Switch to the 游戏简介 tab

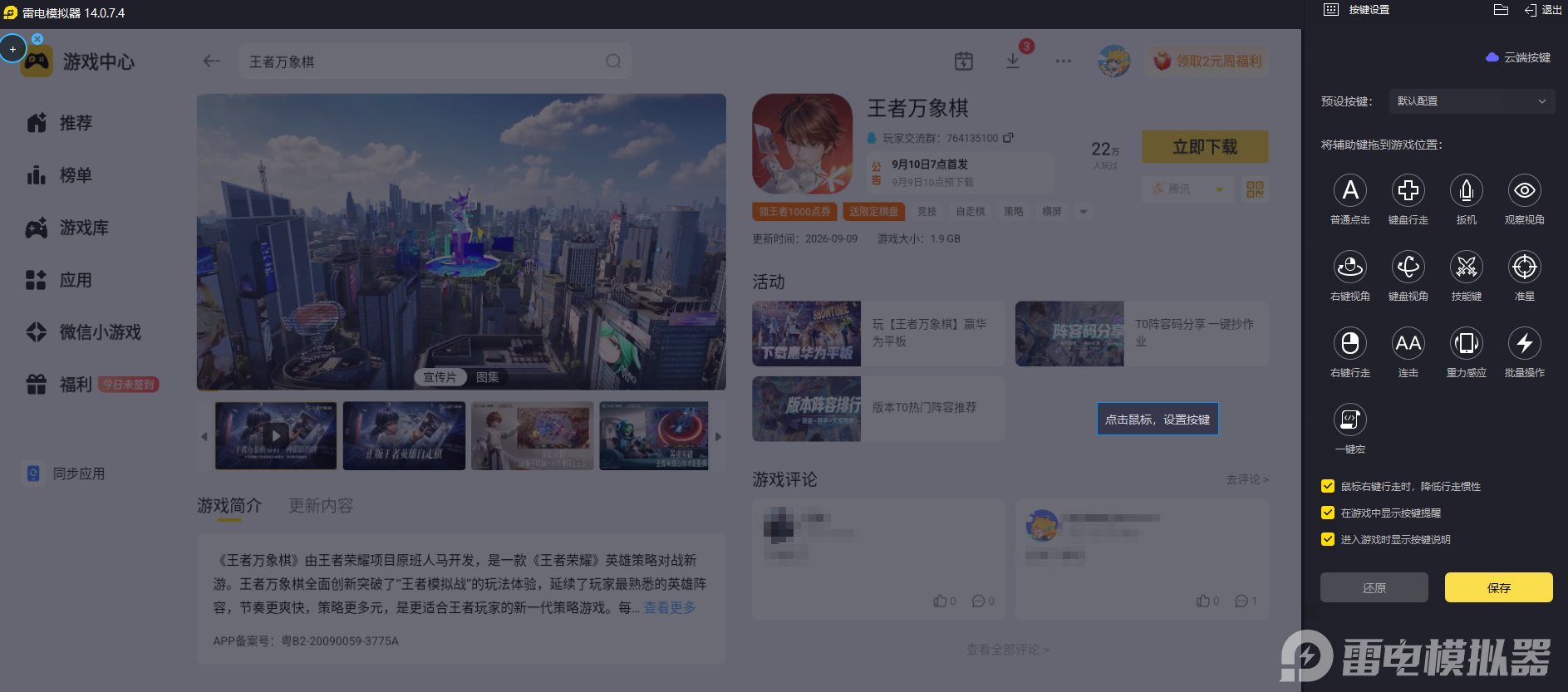[x=229, y=506]
